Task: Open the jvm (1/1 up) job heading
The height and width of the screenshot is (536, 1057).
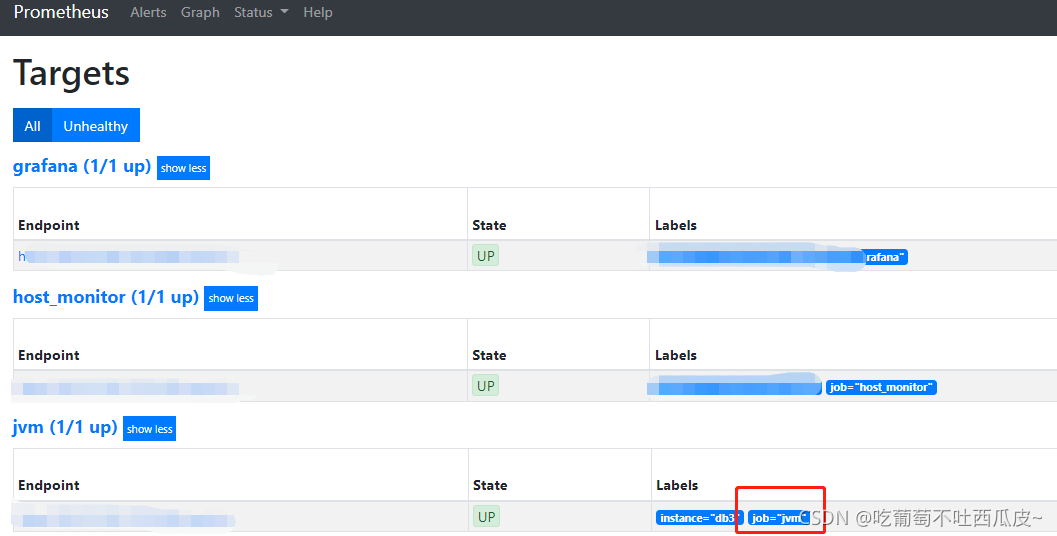Action: pyautogui.click(x=65, y=427)
